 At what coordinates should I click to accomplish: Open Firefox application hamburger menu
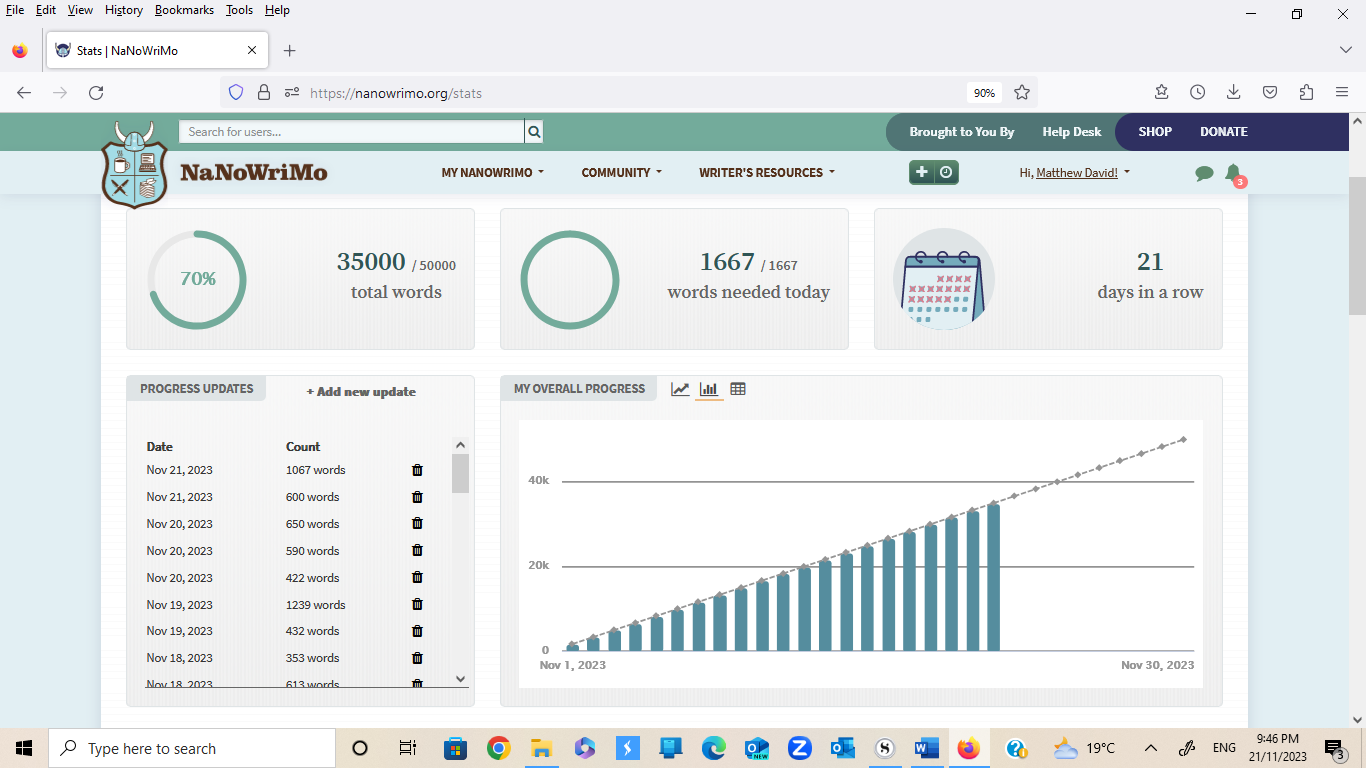pos(1342,92)
